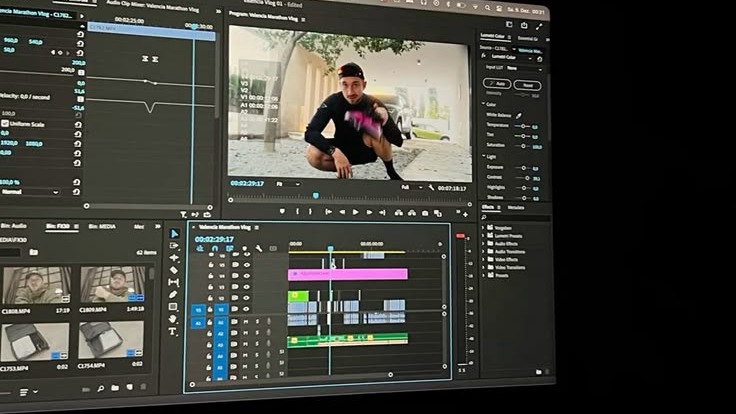Adjust the Temperature slider
The image size is (736, 414).
point(522,126)
